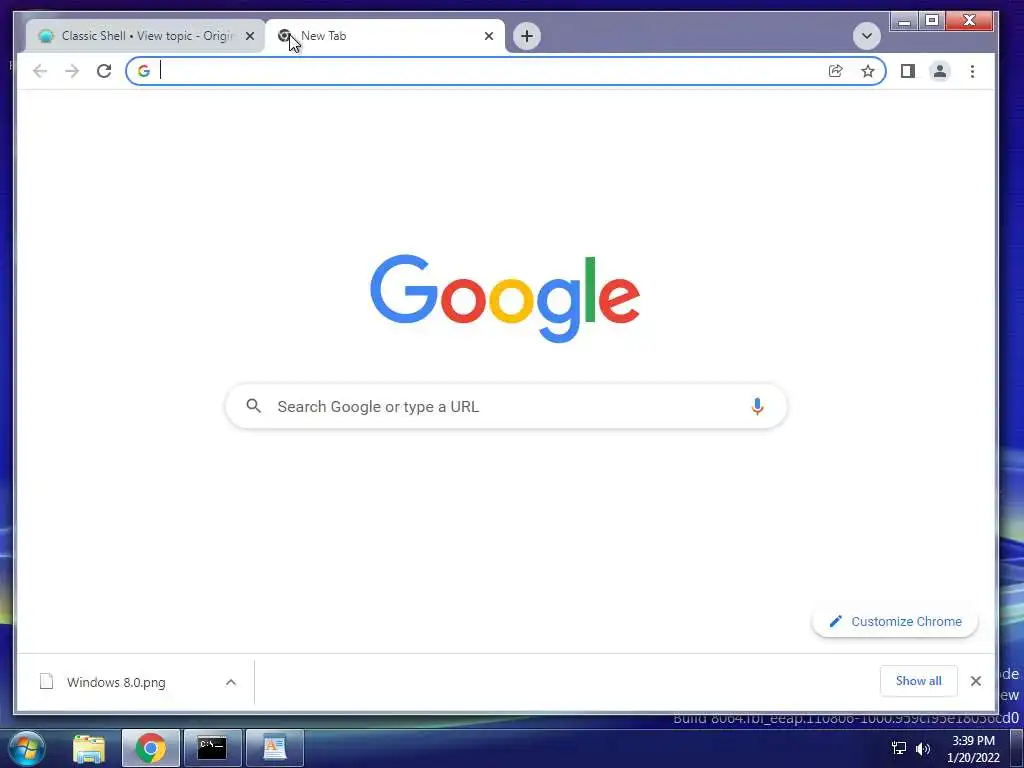Close the New Tab tab
The image size is (1024, 768).
[x=488, y=36]
